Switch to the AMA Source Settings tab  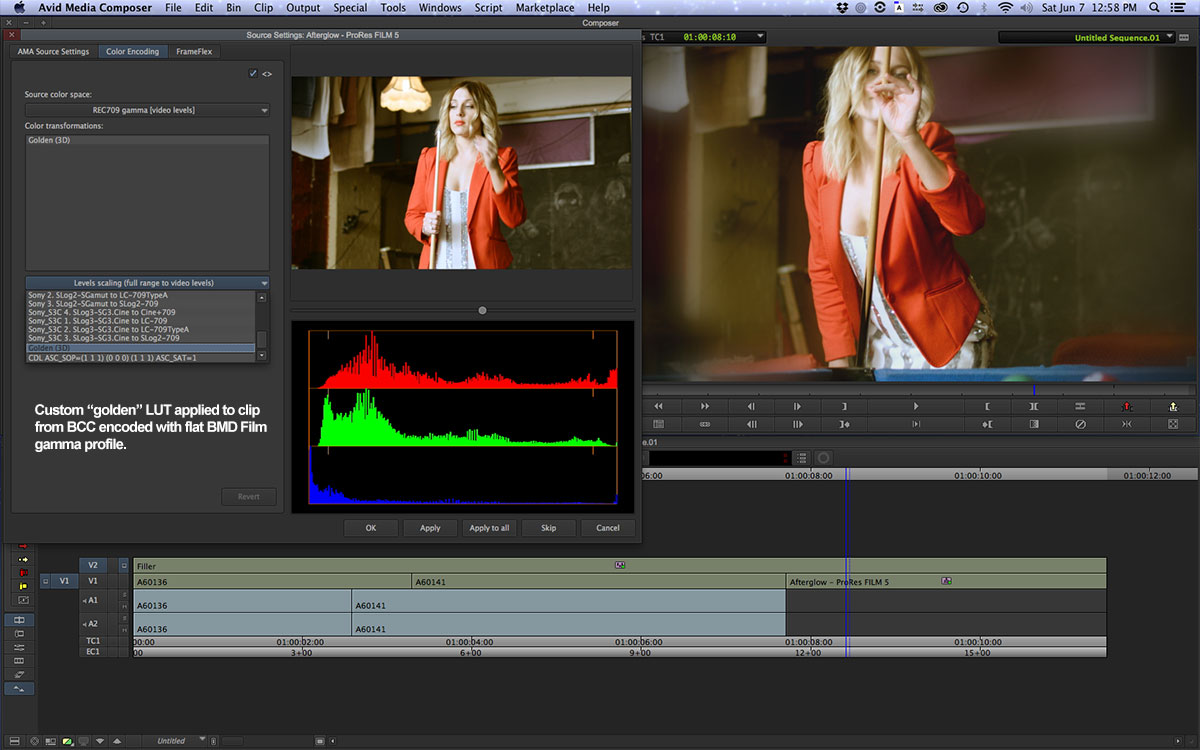[53, 51]
